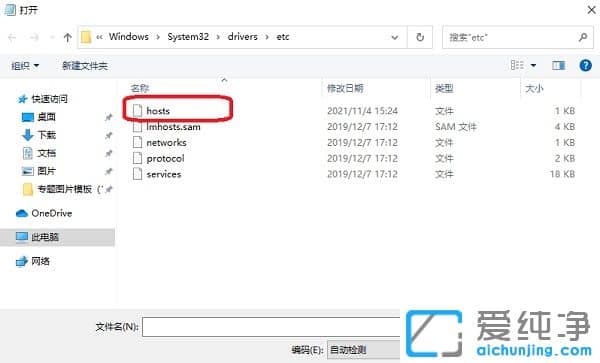Close the 打开 dialog
The width and height of the screenshot is (600, 363).
(x=592, y=10)
